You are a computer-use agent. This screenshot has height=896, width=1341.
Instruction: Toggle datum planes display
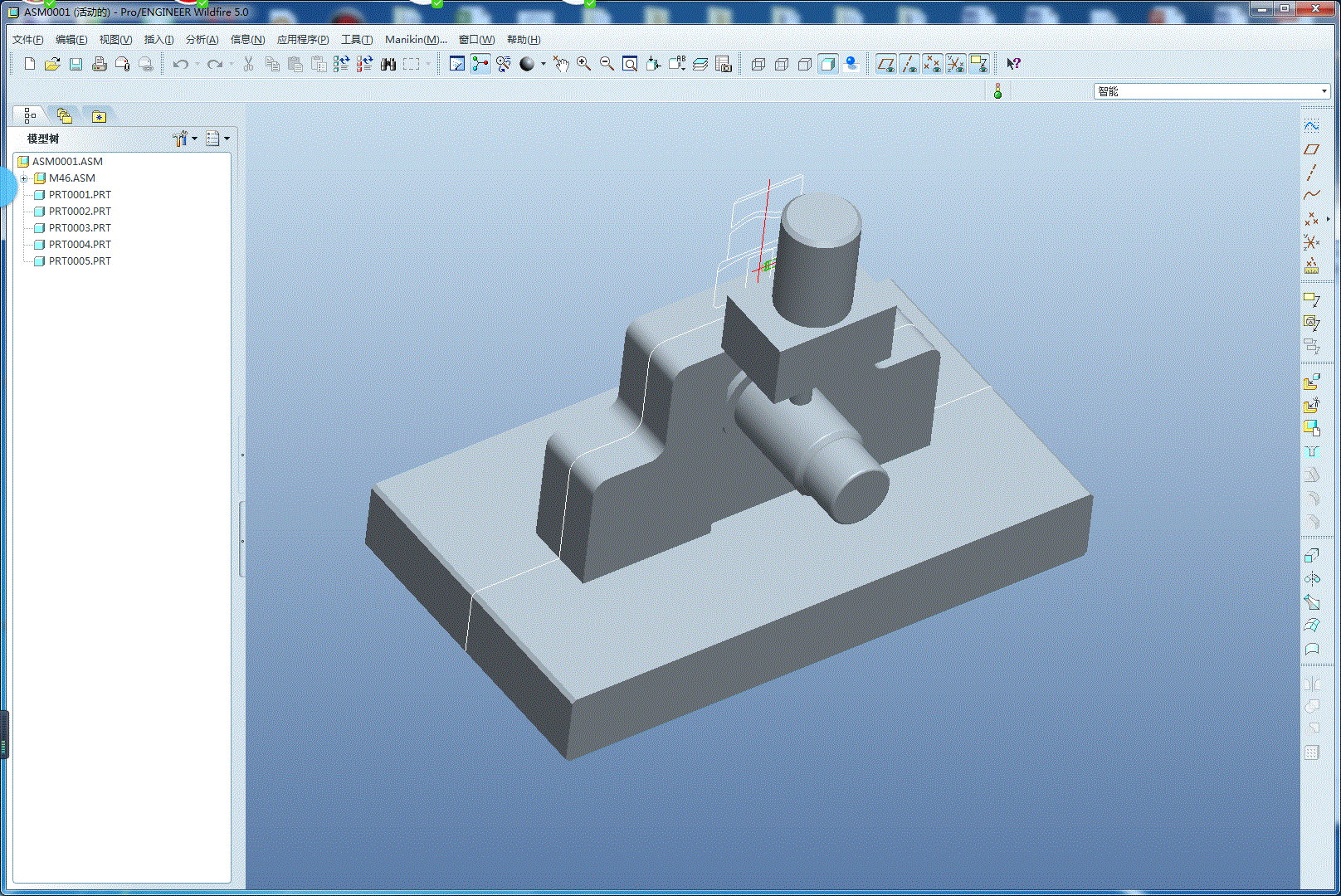[885, 64]
